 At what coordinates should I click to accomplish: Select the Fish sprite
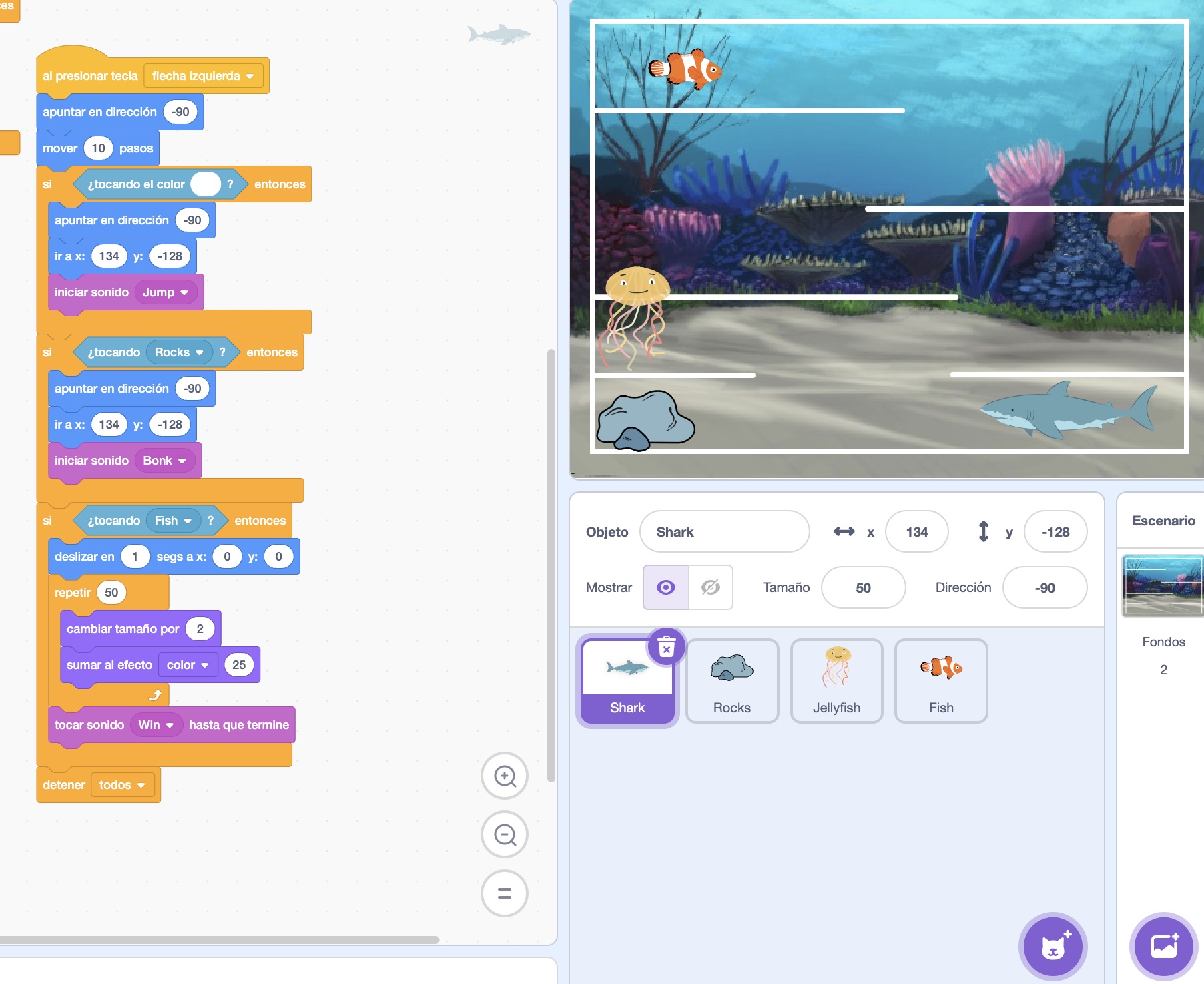click(941, 680)
